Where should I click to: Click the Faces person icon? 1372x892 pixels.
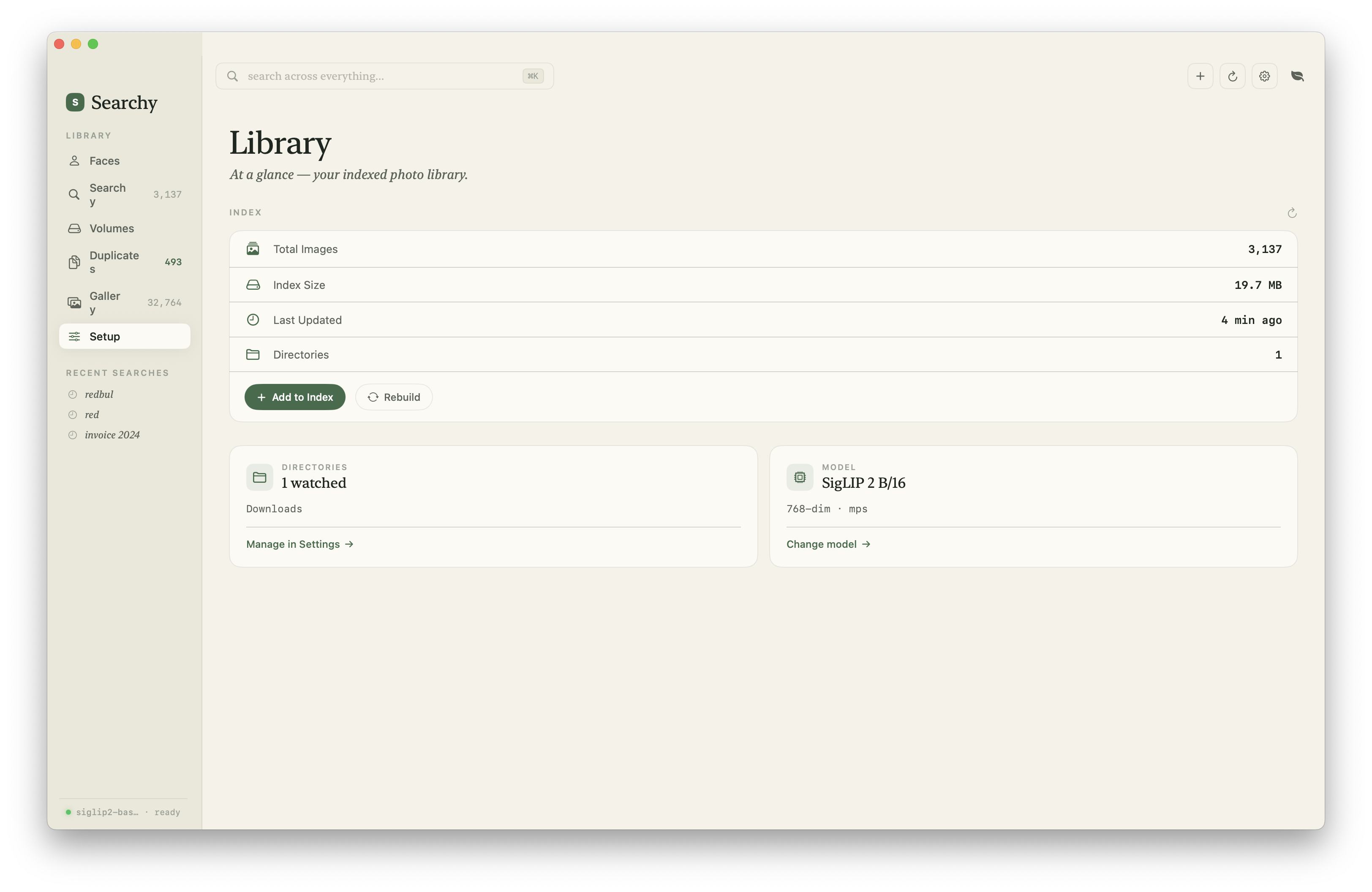click(74, 161)
